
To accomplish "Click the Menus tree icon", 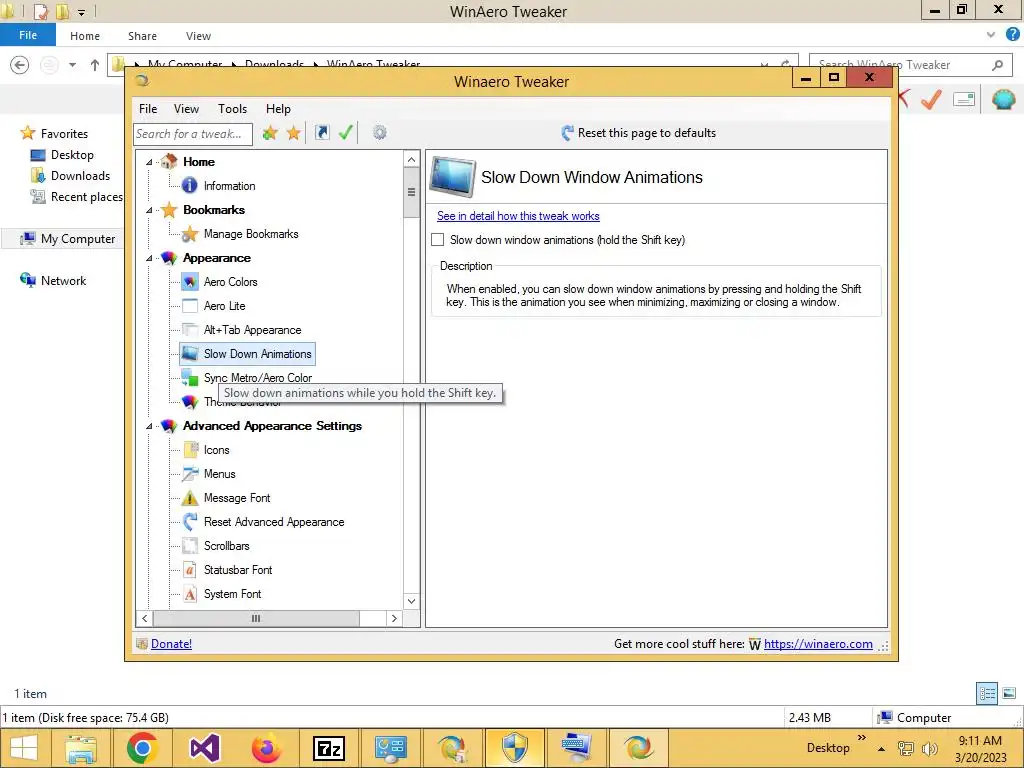I will [x=189, y=474].
